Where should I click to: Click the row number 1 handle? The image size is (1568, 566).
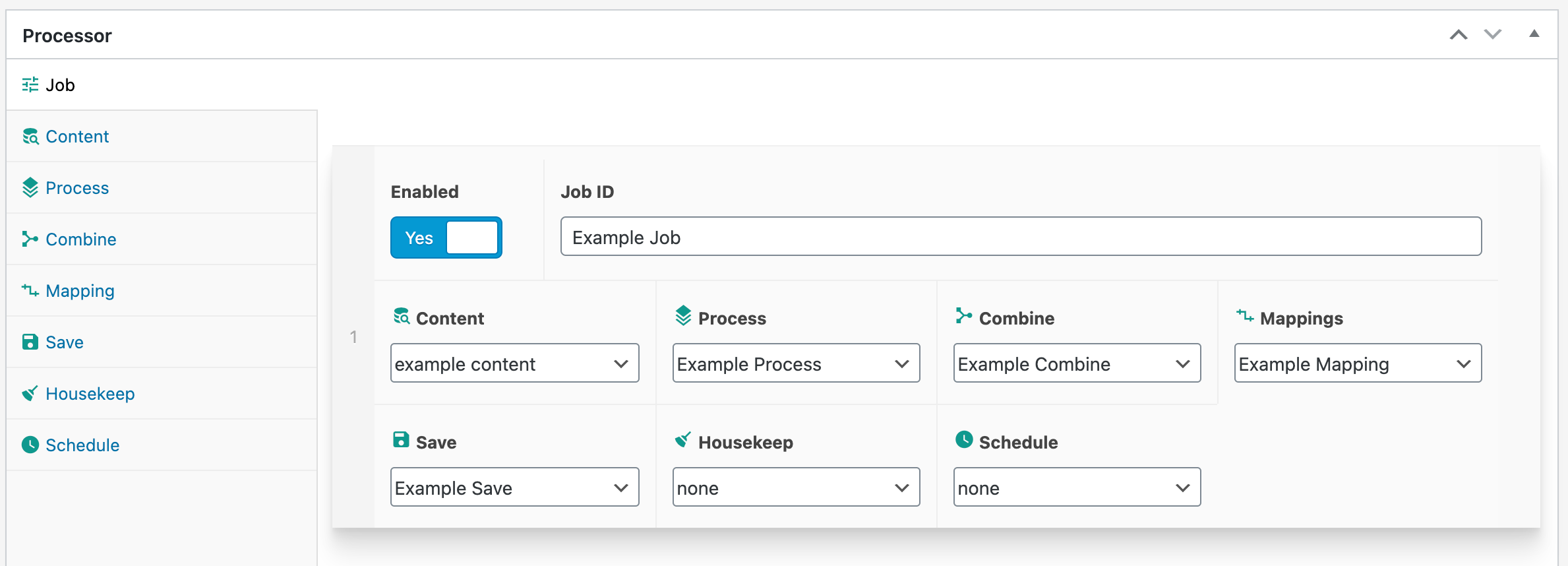click(353, 337)
